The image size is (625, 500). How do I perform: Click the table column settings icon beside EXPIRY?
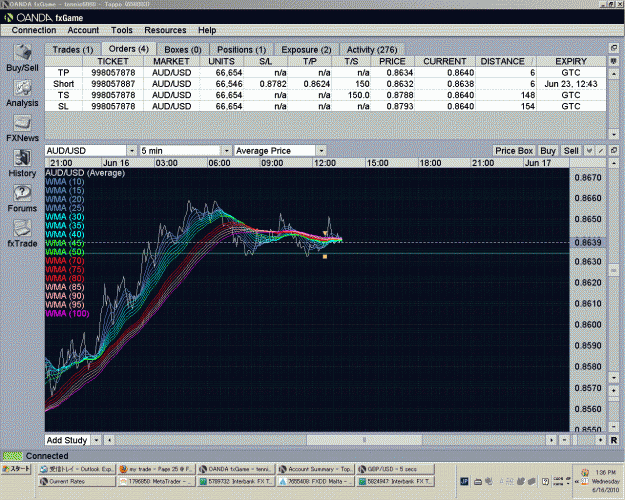pyautogui.click(x=614, y=61)
